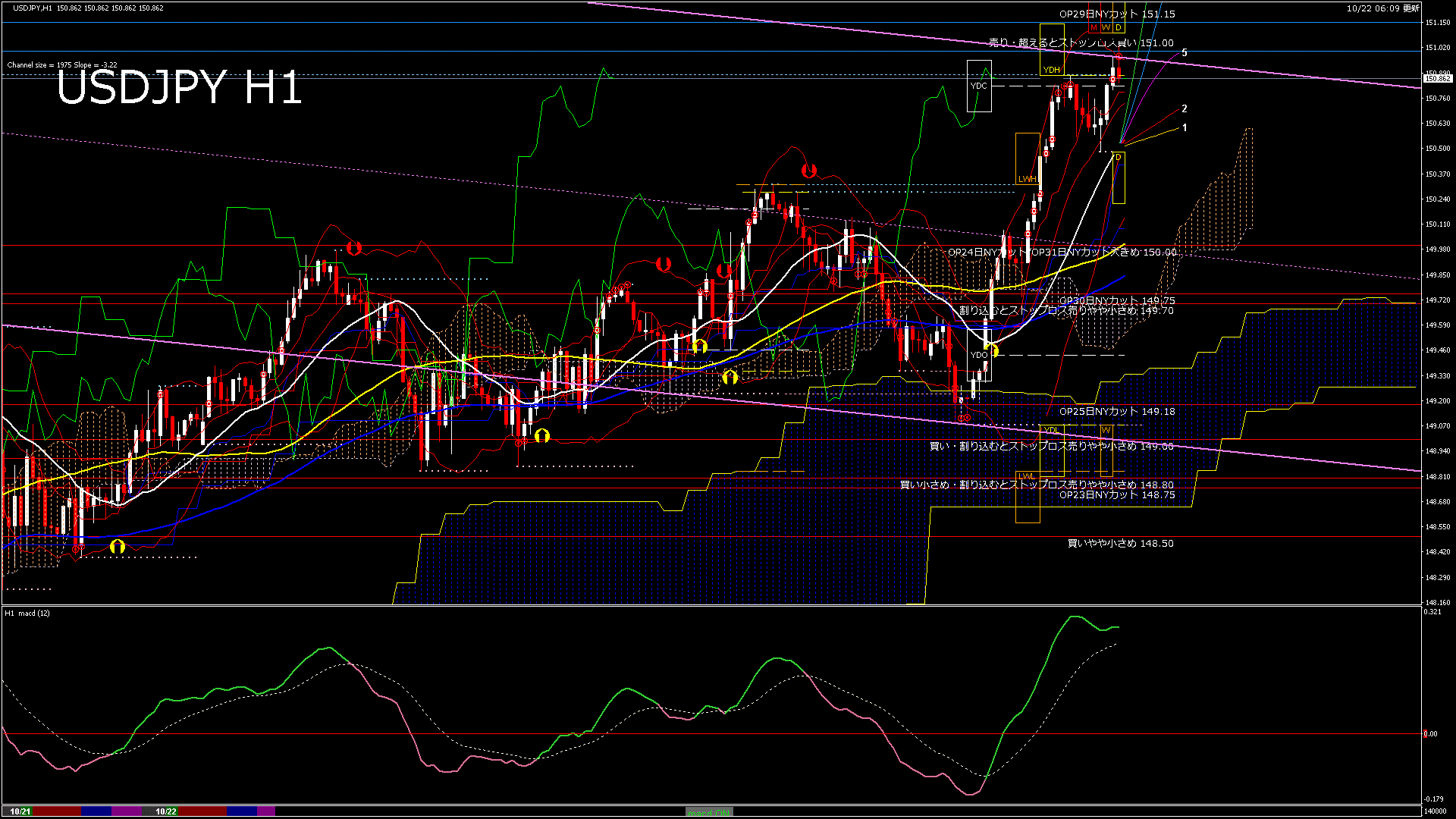This screenshot has height=819, width=1456.
Task: Click the orange LWL label
Action: [x=1026, y=476]
